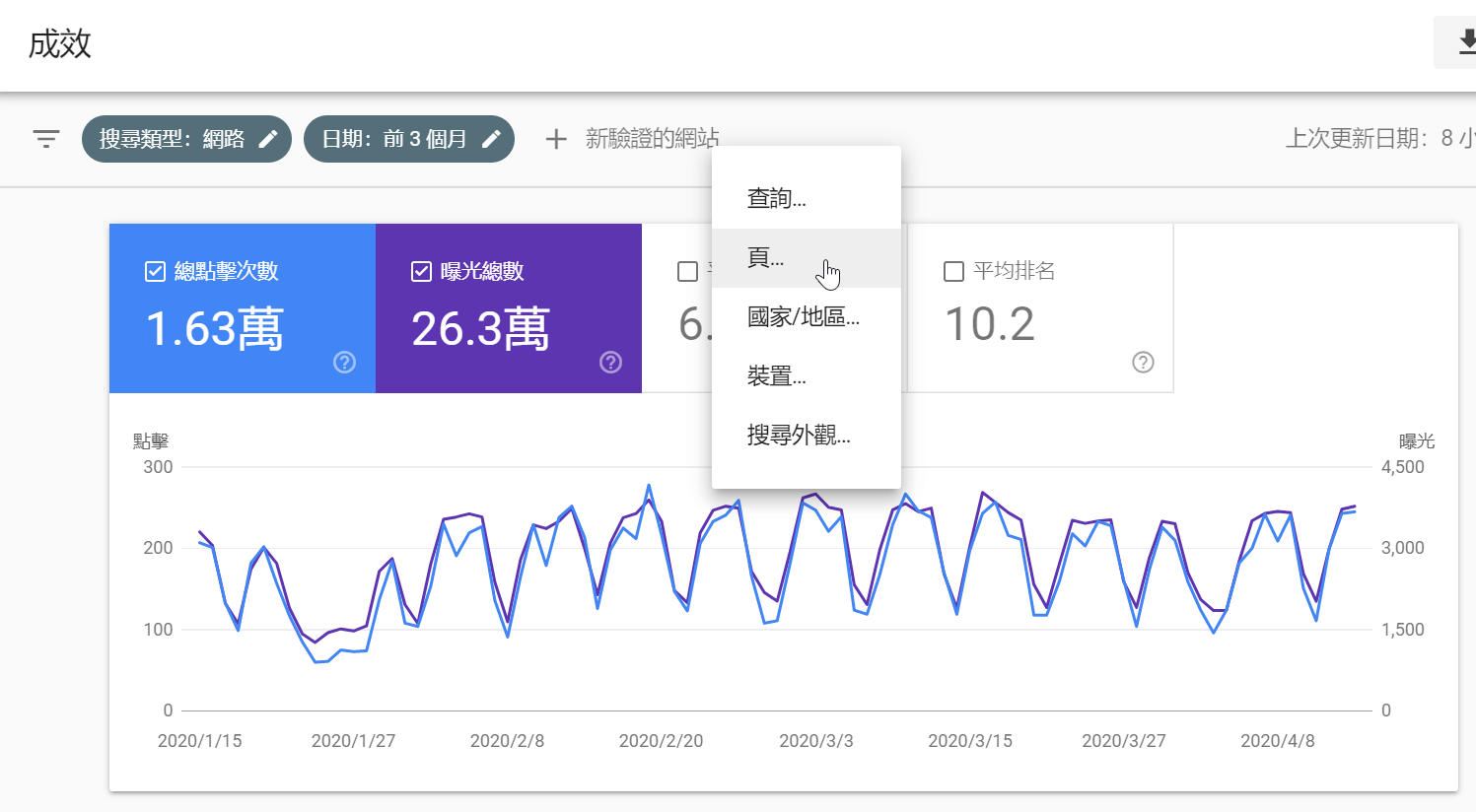Toggle the partially hidden third metric checkbox
Image resolution: width=1476 pixels, height=812 pixels.
click(x=688, y=271)
